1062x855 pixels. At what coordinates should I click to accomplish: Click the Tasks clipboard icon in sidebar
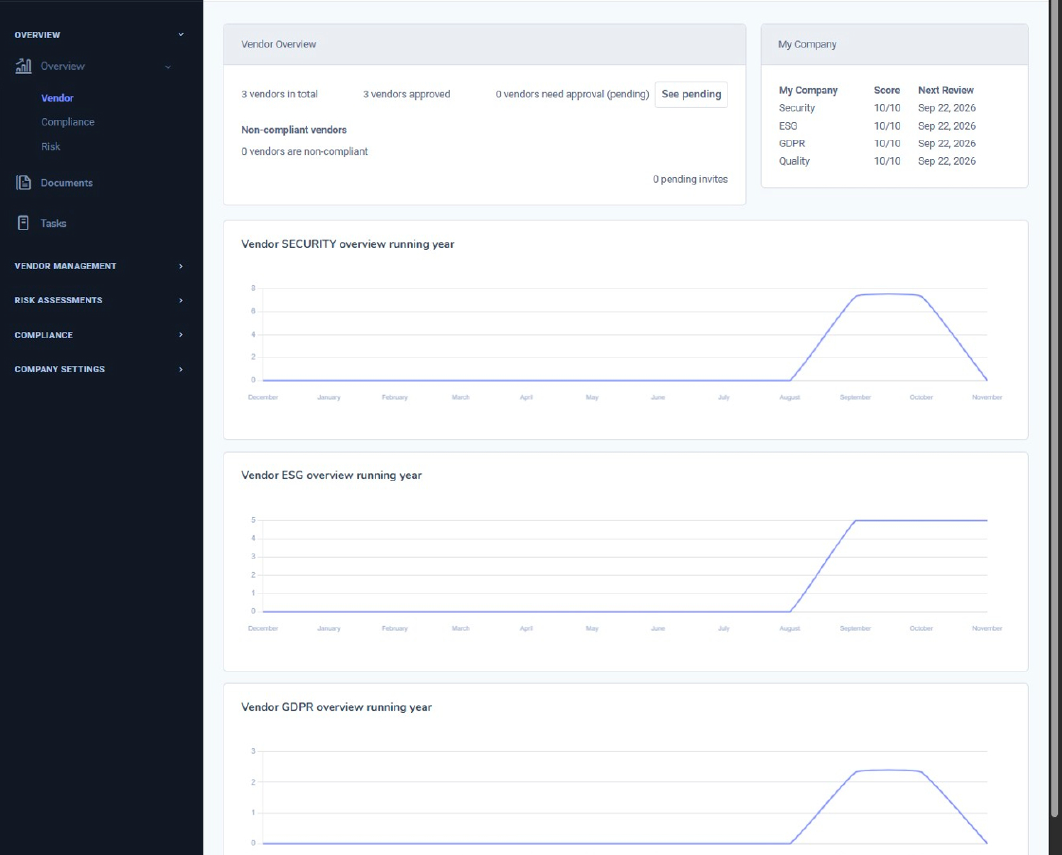click(x=22, y=222)
